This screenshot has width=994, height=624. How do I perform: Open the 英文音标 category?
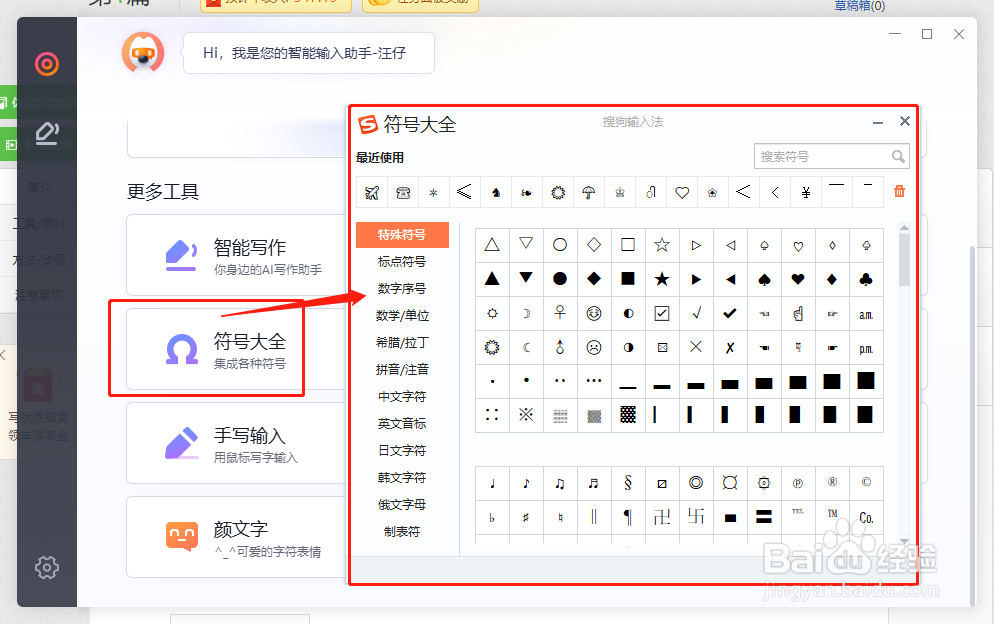click(402, 424)
